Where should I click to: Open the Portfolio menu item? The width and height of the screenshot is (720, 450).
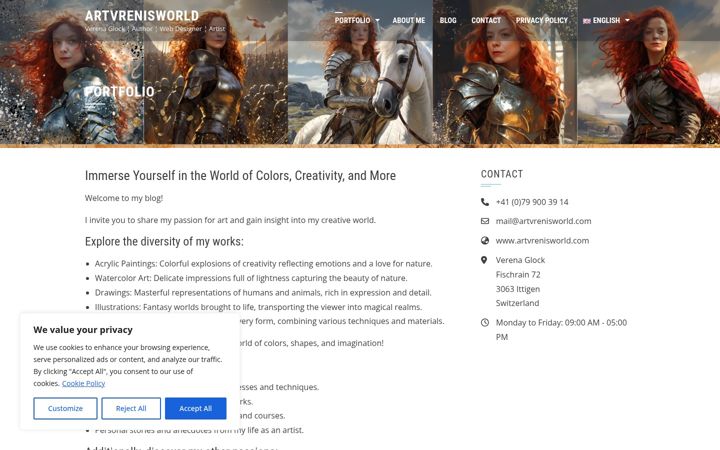[352, 20]
